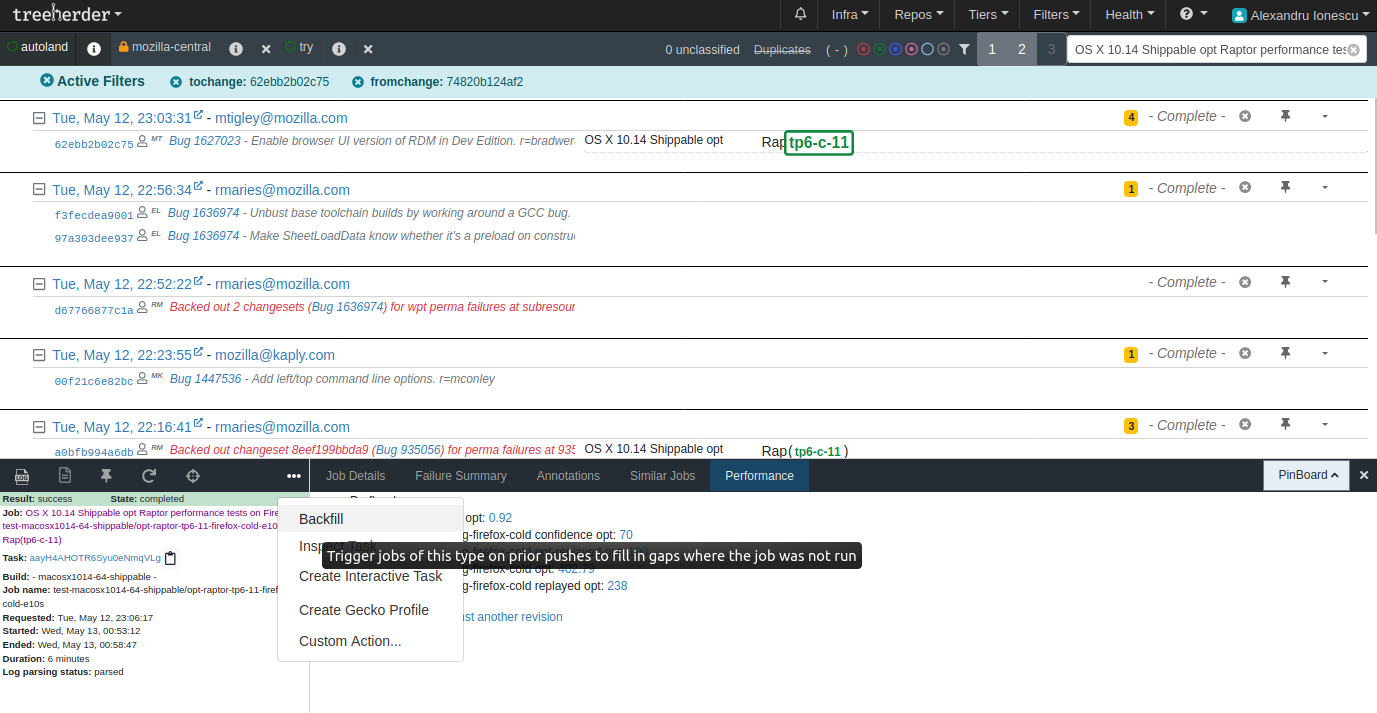Toggle the ( - ) group expansion

(x=837, y=49)
